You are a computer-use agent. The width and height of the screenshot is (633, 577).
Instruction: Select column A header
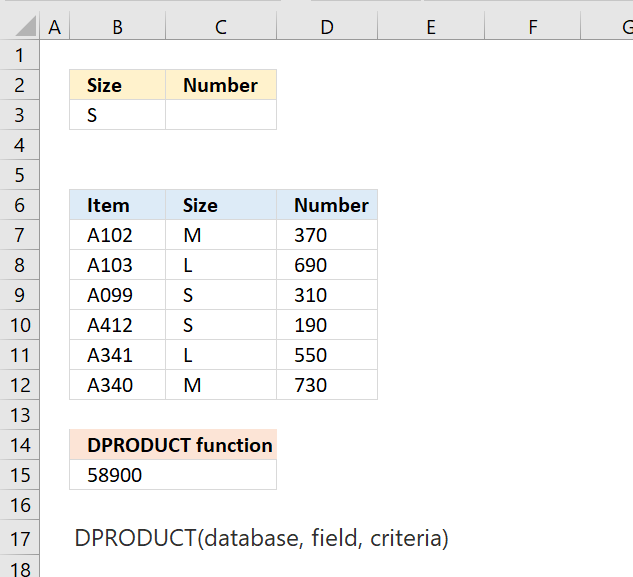tap(54, 27)
